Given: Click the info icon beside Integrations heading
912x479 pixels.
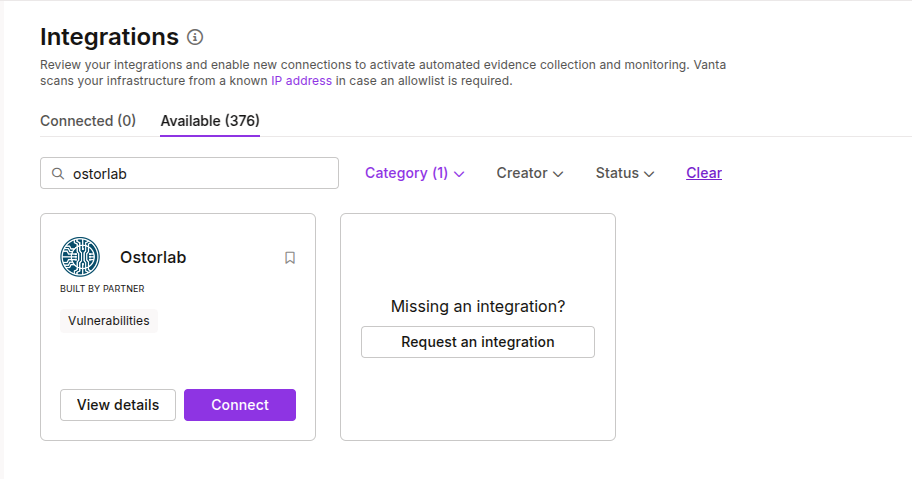Looking at the screenshot, I should point(195,38).
